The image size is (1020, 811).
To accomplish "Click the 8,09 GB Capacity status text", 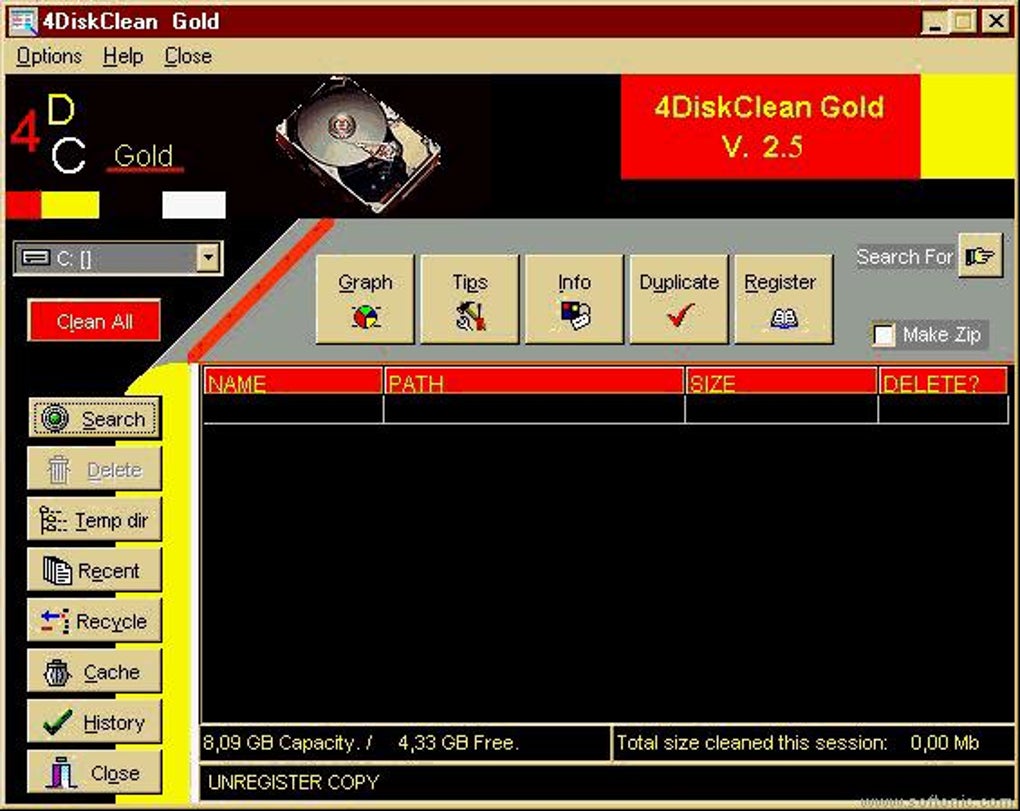I will point(288,743).
